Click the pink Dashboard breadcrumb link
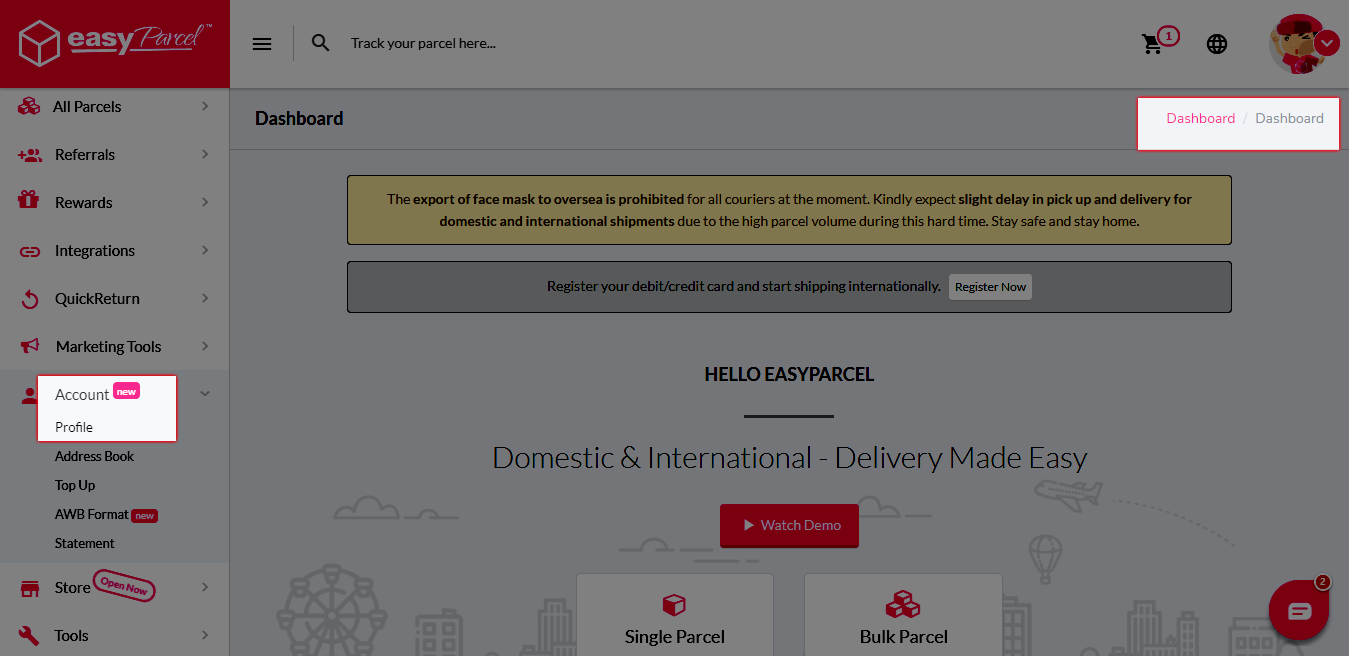The height and width of the screenshot is (656, 1349). [x=1200, y=118]
